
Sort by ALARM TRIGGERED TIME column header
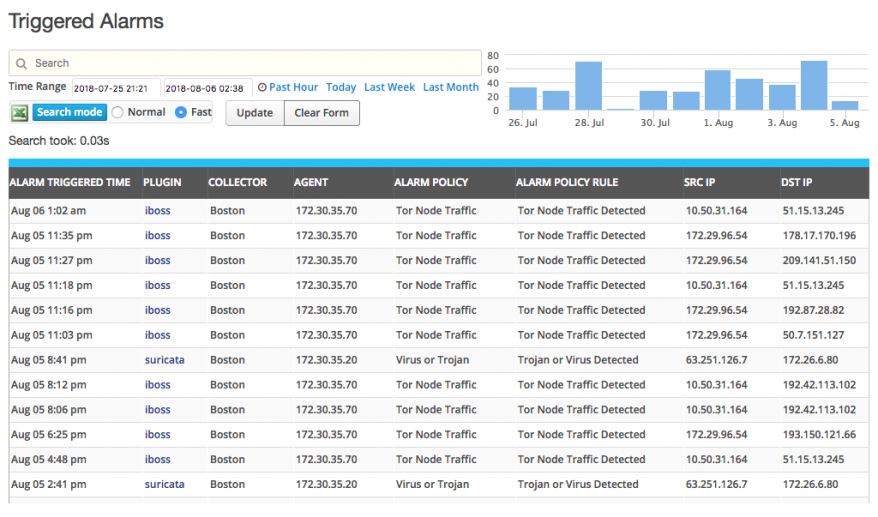(70, 183)
